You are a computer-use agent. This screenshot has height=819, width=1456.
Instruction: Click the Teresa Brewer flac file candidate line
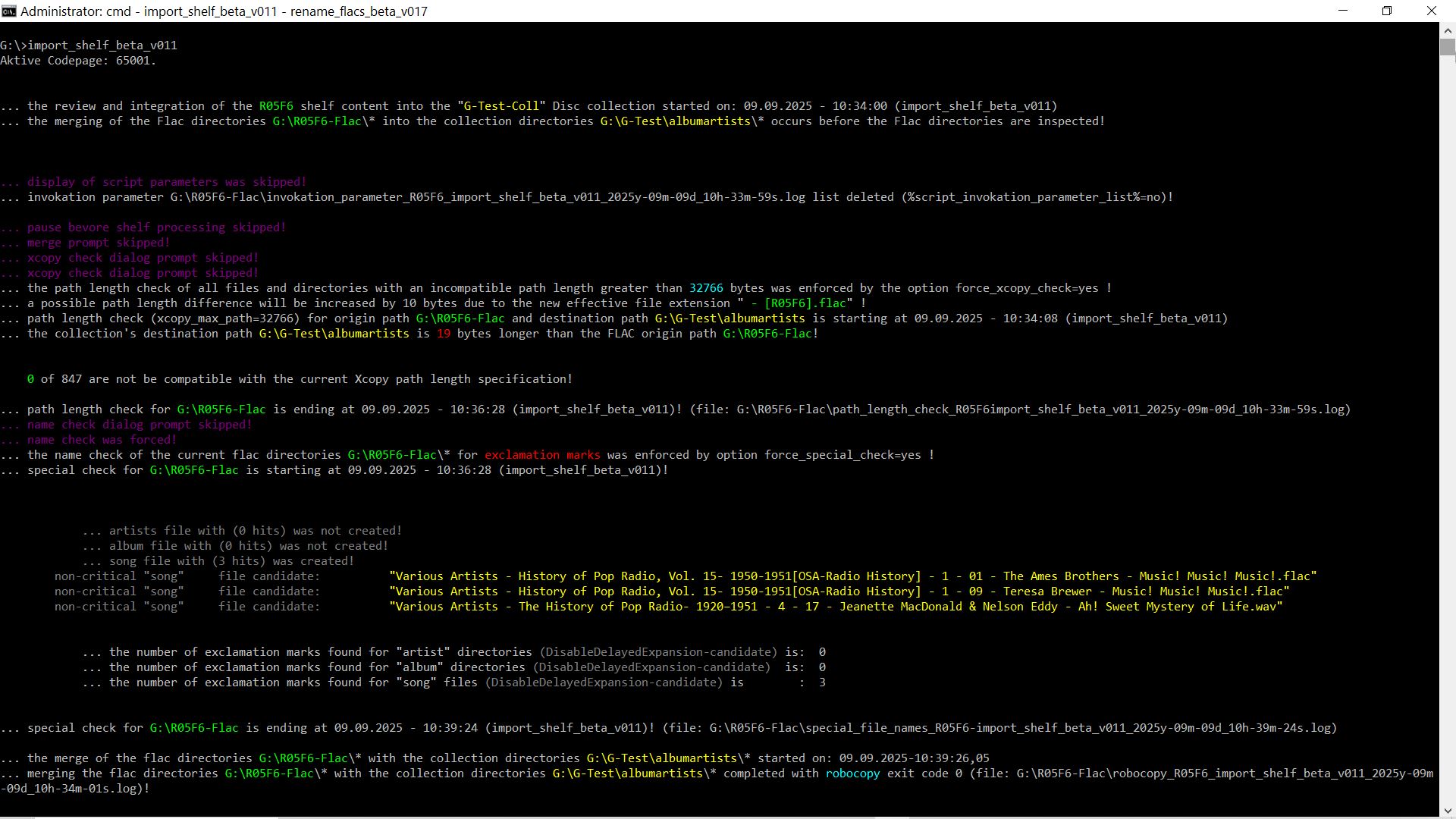tap(839, 591)
